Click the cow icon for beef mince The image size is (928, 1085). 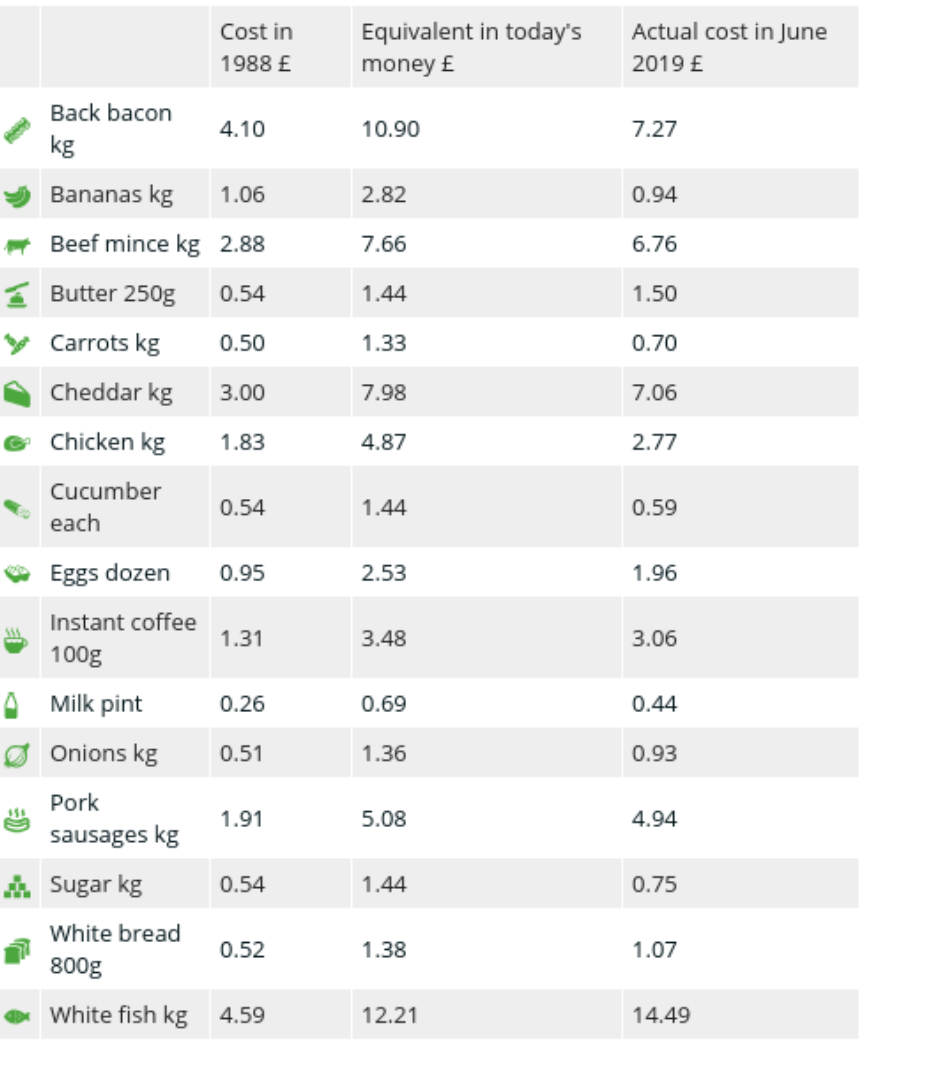(17, 245)
